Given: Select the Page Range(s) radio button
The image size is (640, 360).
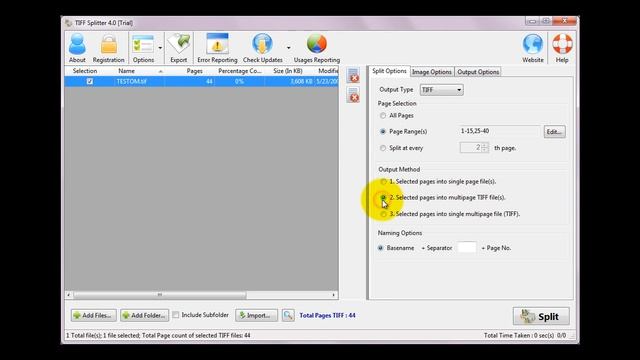Looking at the screenshot, I should pos(383,131).
